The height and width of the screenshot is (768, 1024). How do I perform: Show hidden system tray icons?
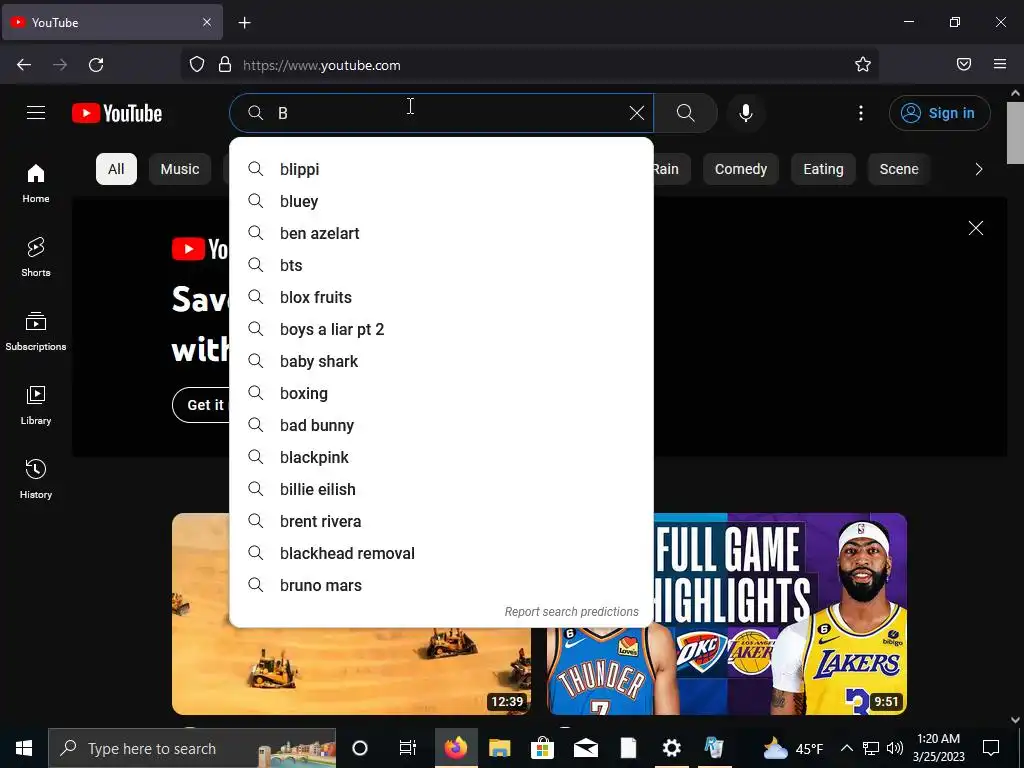click(846, 748)
